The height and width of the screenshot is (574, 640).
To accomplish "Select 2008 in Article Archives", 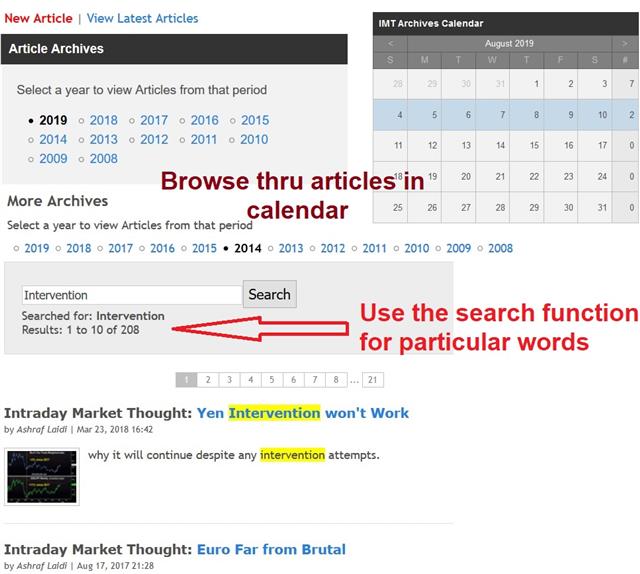I will point(103,158).
